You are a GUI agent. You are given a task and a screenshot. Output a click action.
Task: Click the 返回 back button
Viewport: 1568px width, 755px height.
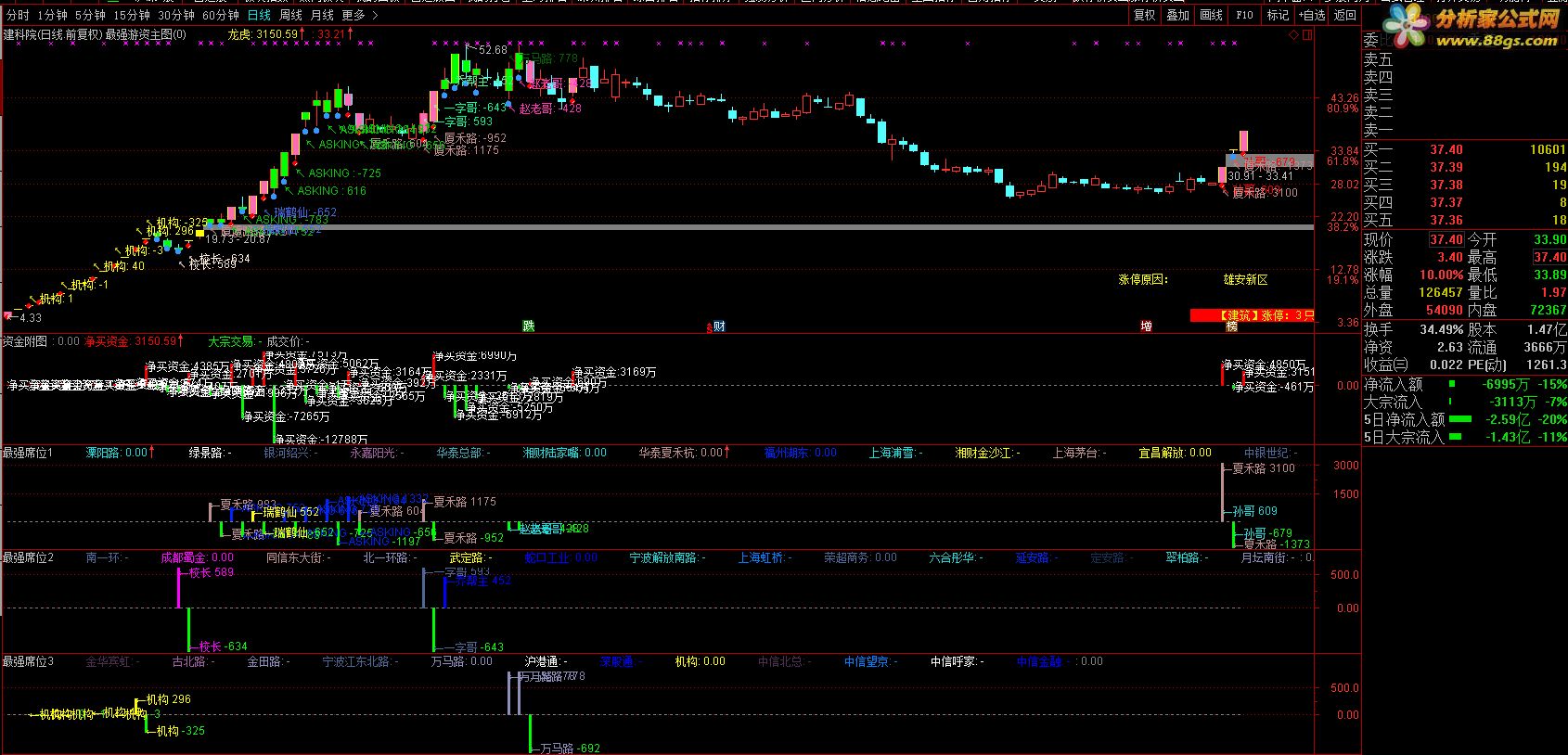1344,15
